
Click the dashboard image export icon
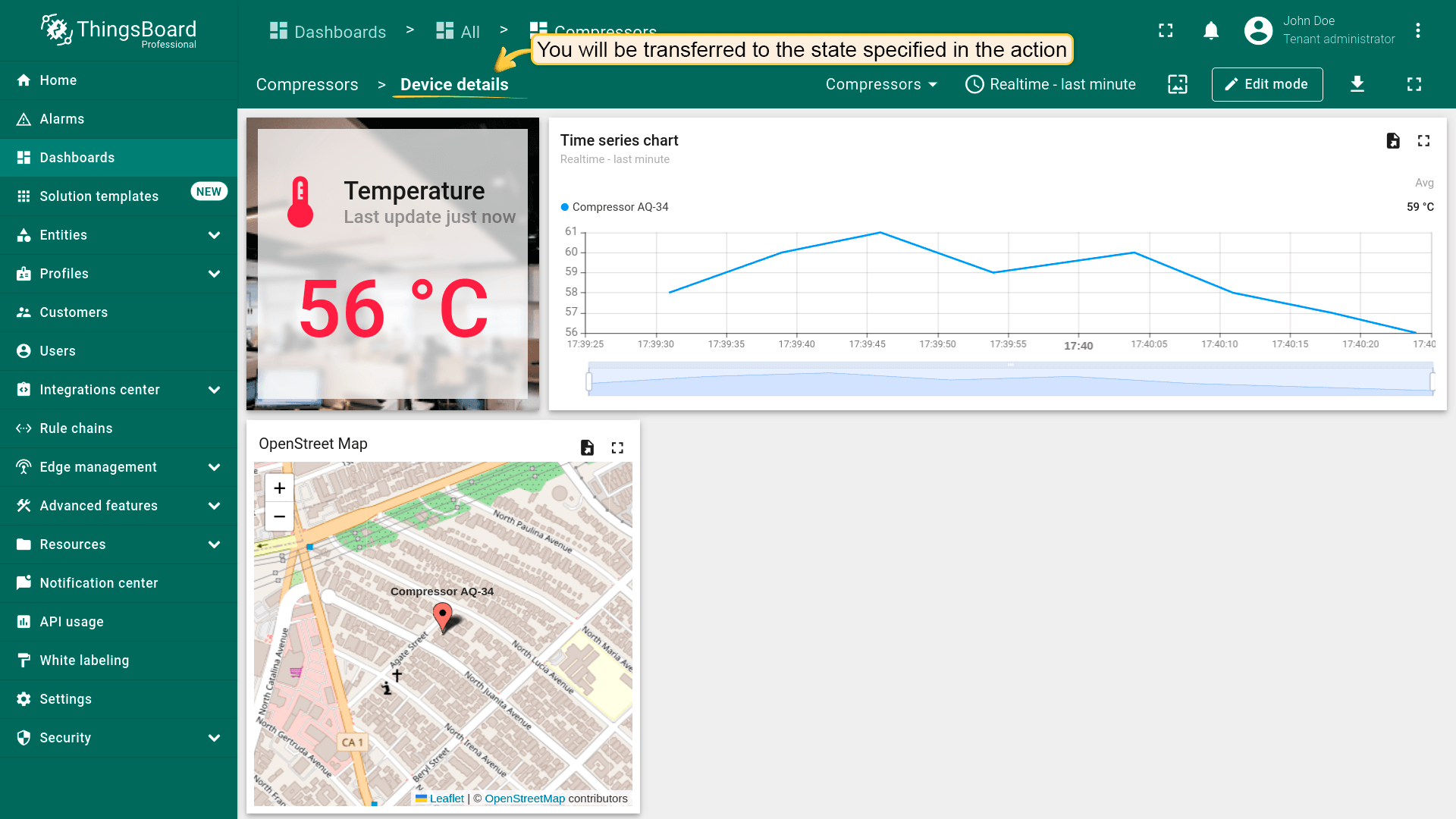(1178, 84)
